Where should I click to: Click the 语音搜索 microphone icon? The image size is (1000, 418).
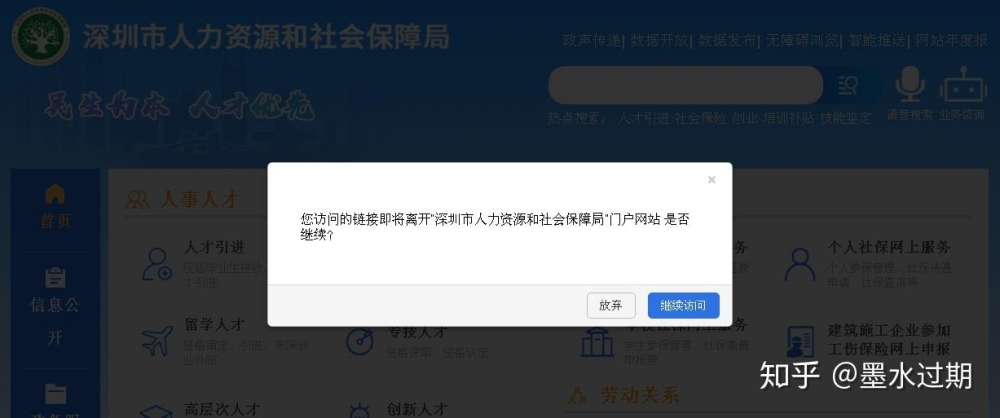click(909, 84)
